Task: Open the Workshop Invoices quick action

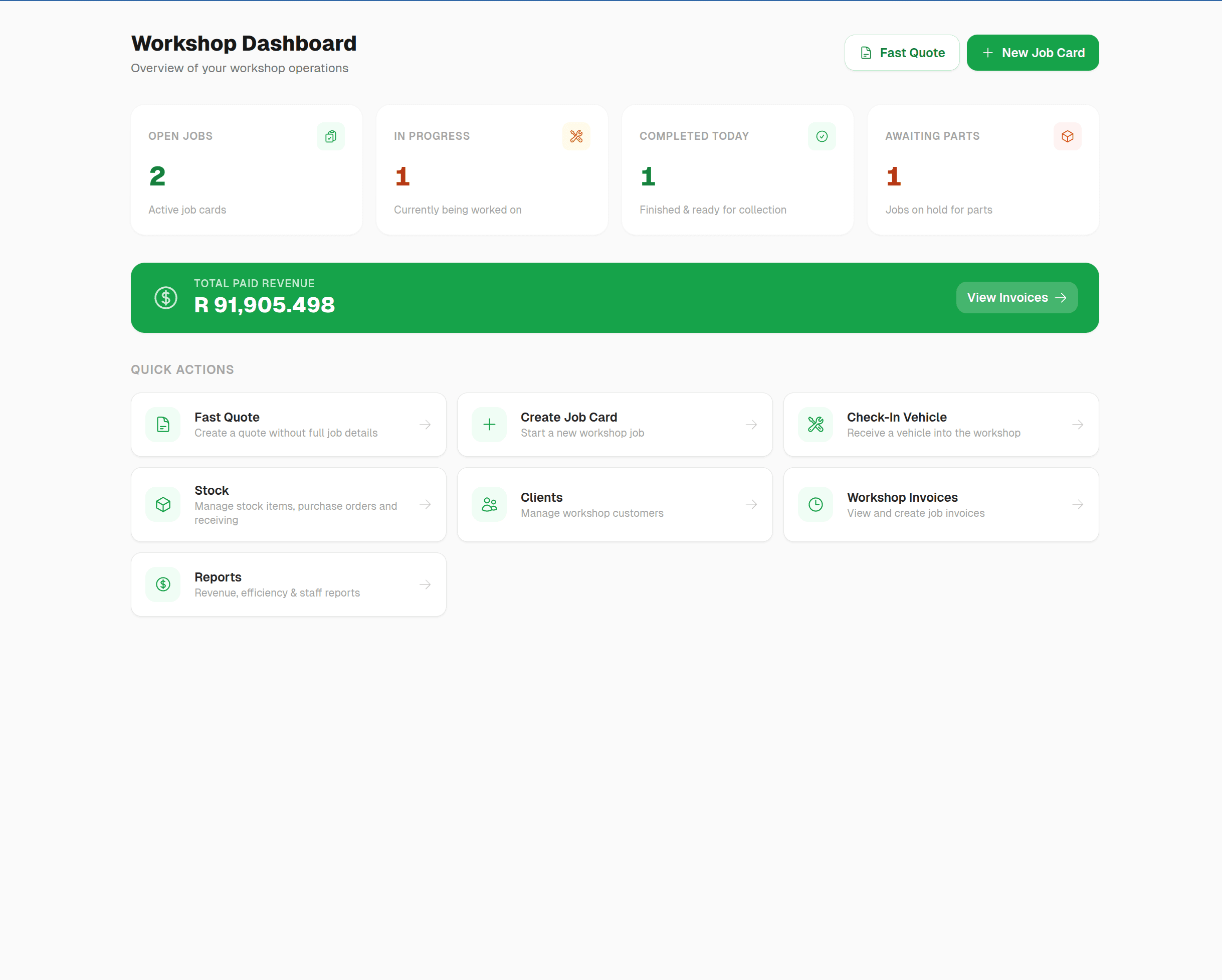Action: click(x=941, y=504)
